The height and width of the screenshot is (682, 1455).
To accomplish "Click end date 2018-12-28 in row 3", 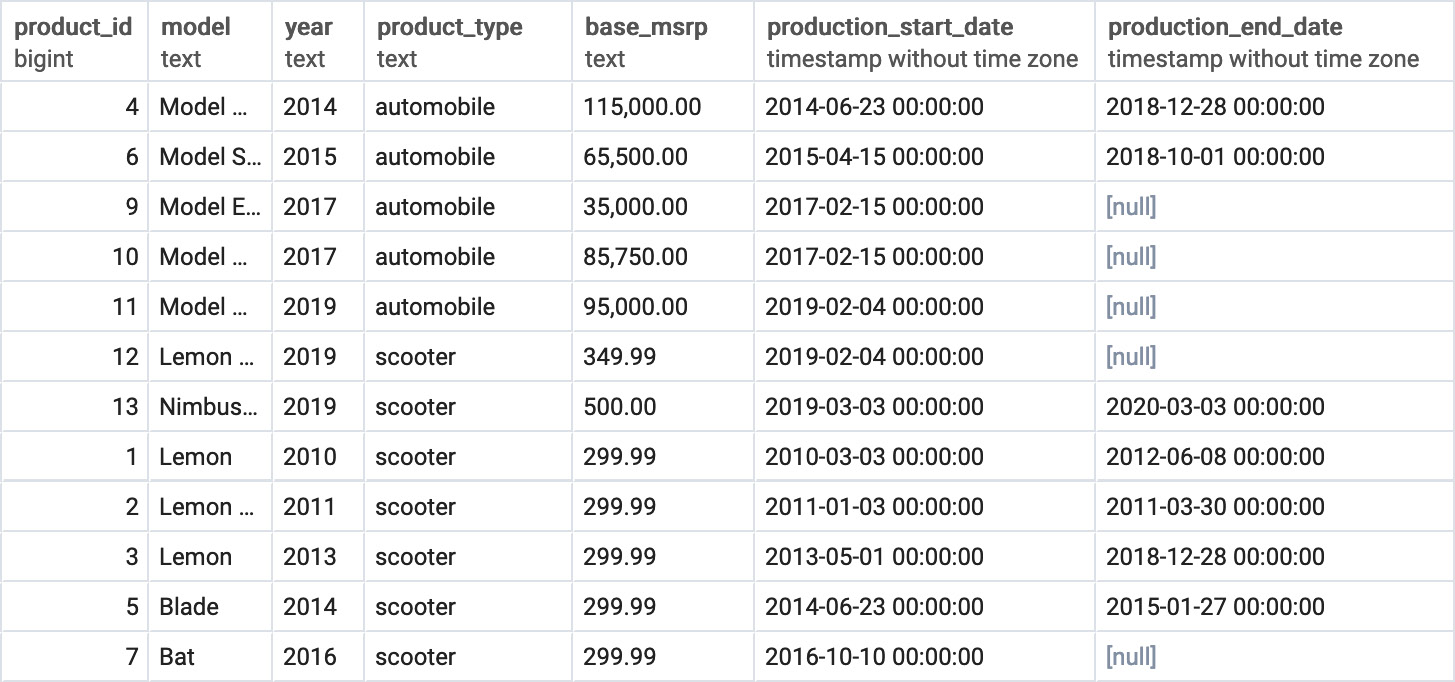I will point(1275,556).
